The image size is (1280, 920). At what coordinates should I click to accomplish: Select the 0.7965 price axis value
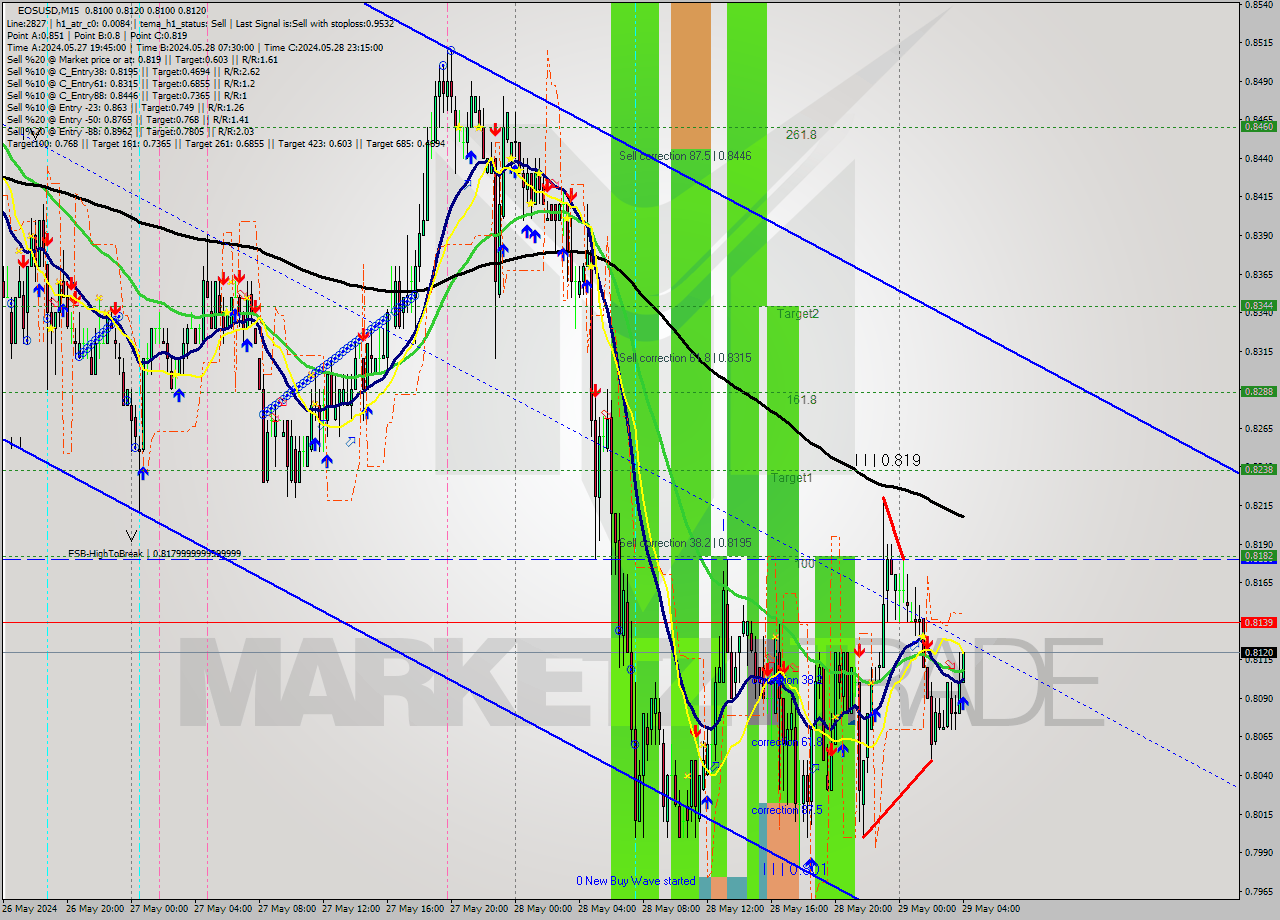click(x=1258, y=892)
